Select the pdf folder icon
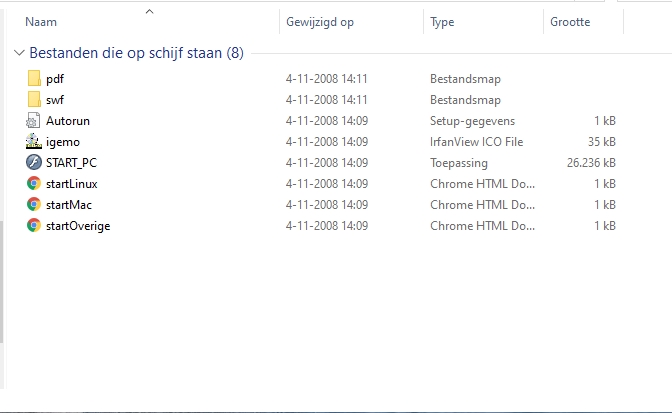 34,78
